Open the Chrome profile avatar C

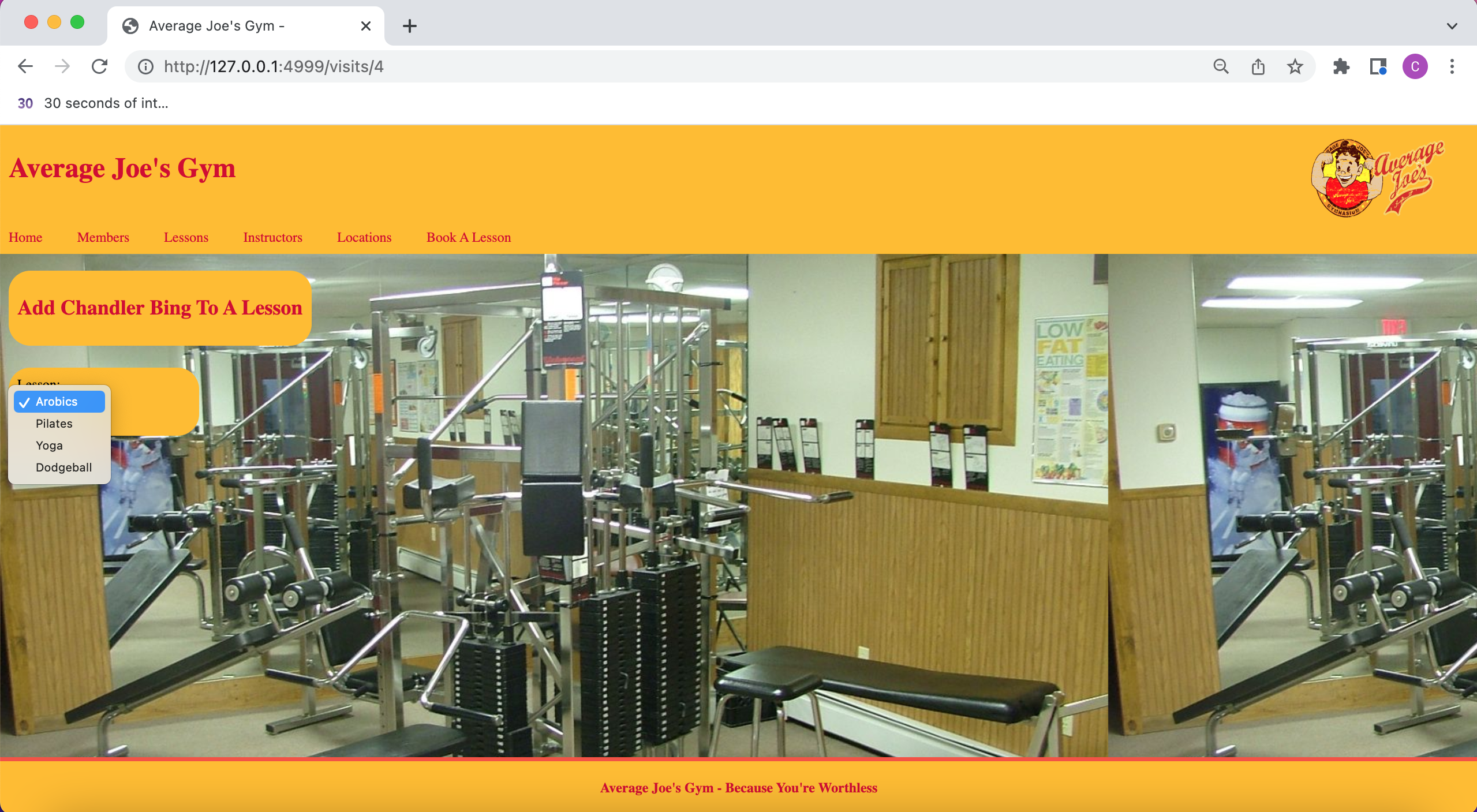[1415, 67]
